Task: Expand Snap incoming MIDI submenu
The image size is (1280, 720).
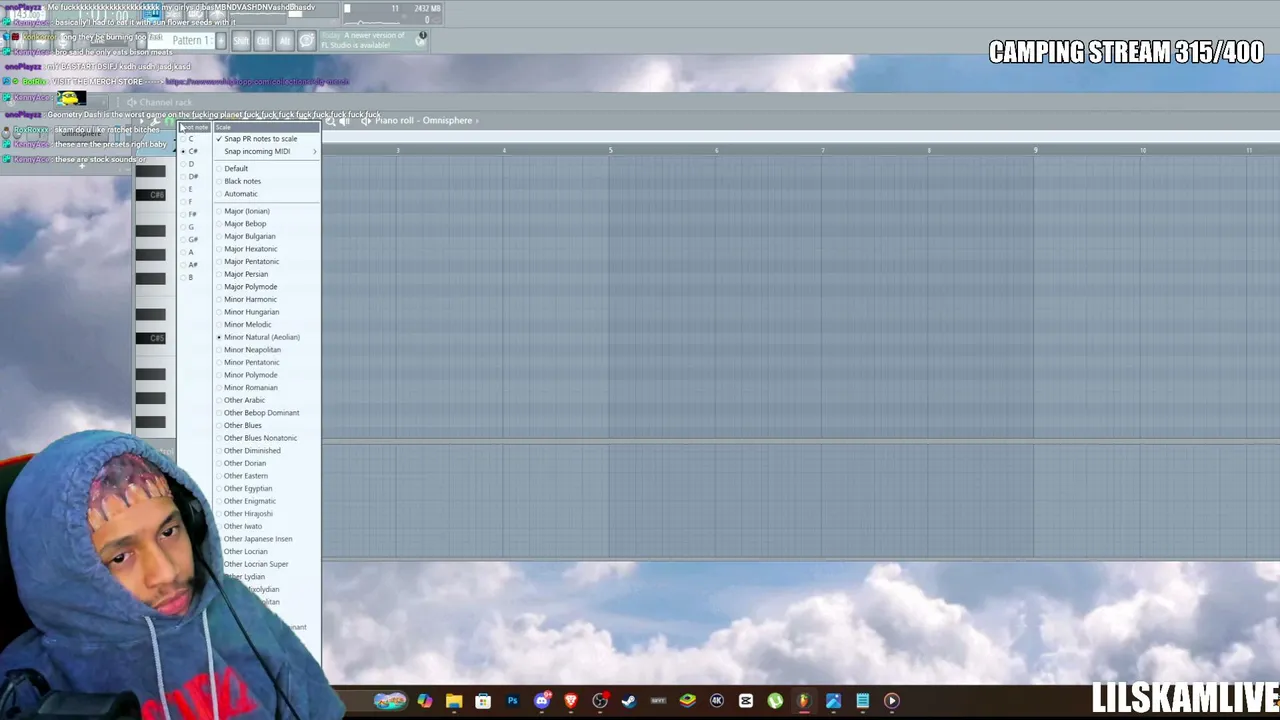Action: (x=267, y=152)
